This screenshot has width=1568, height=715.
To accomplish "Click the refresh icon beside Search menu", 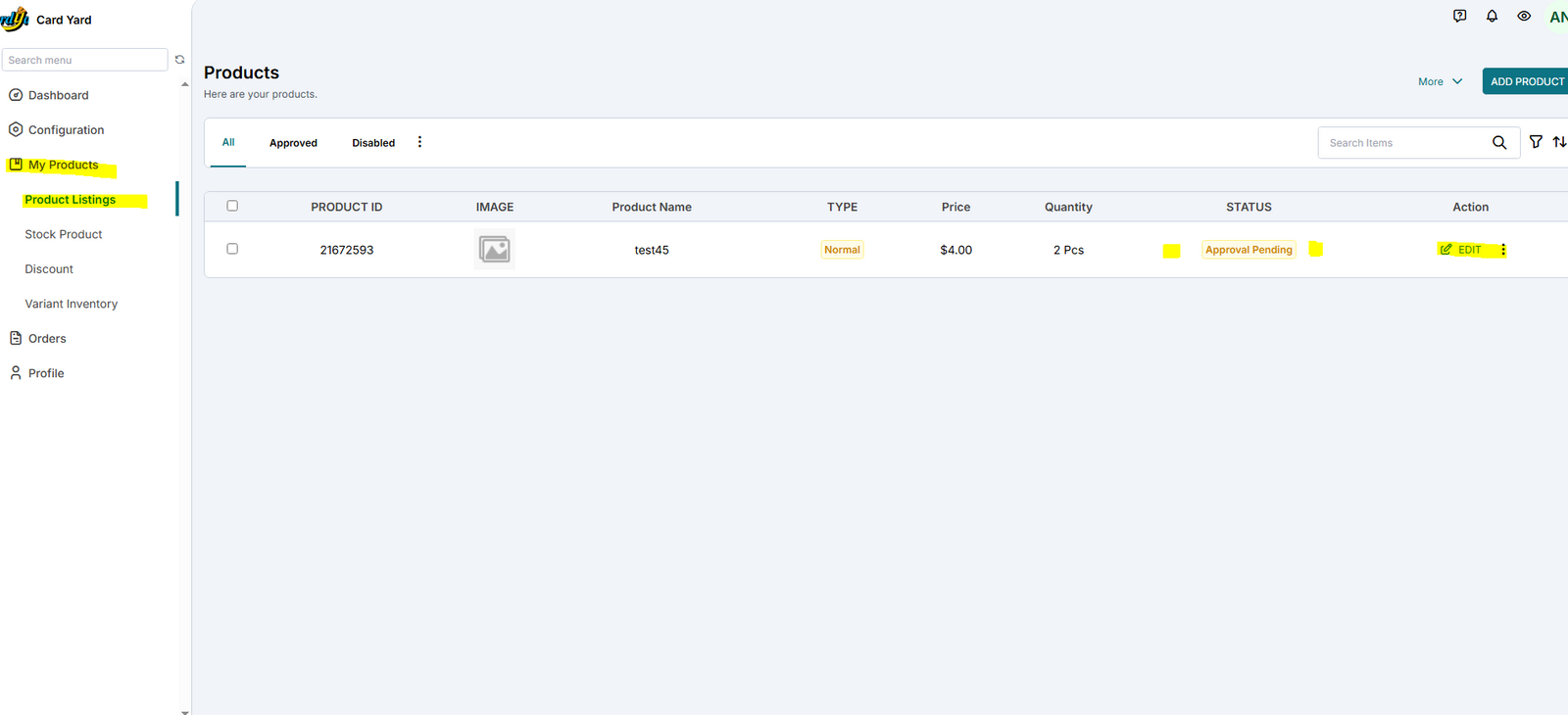I will pos(180,60).
